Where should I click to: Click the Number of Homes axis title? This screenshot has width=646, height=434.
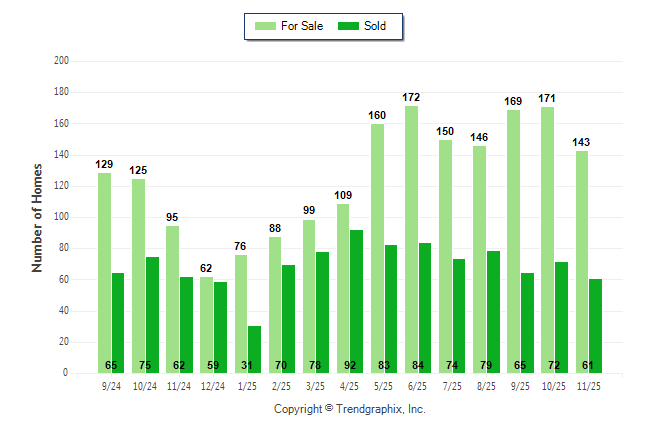37,217
